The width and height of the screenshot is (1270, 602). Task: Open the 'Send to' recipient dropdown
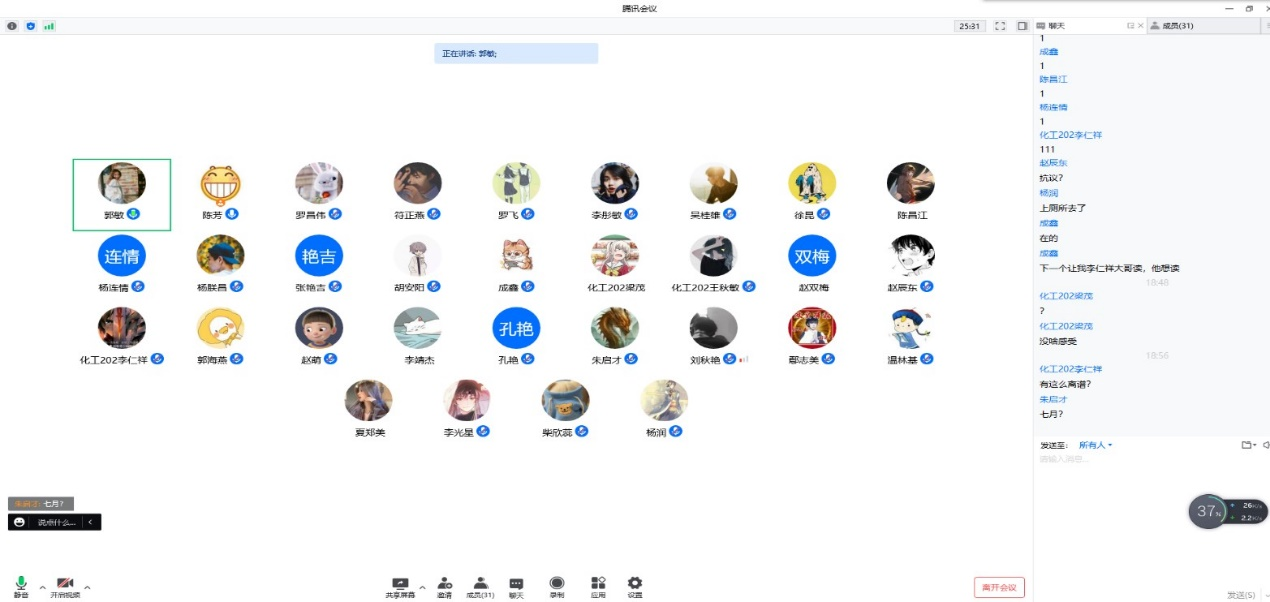(1095, 445)
